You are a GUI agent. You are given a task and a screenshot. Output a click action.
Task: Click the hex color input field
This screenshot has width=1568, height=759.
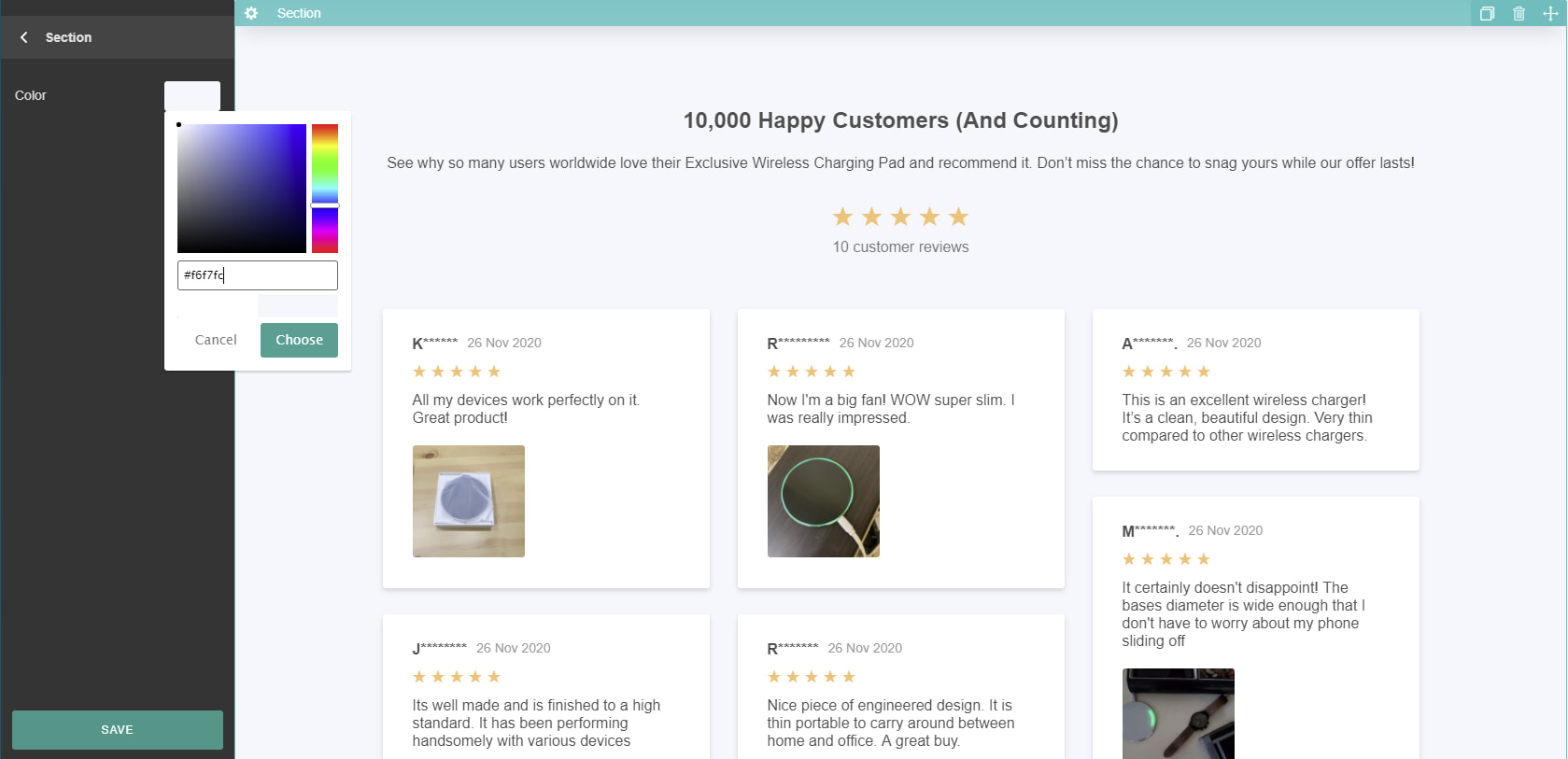[257, 275]
